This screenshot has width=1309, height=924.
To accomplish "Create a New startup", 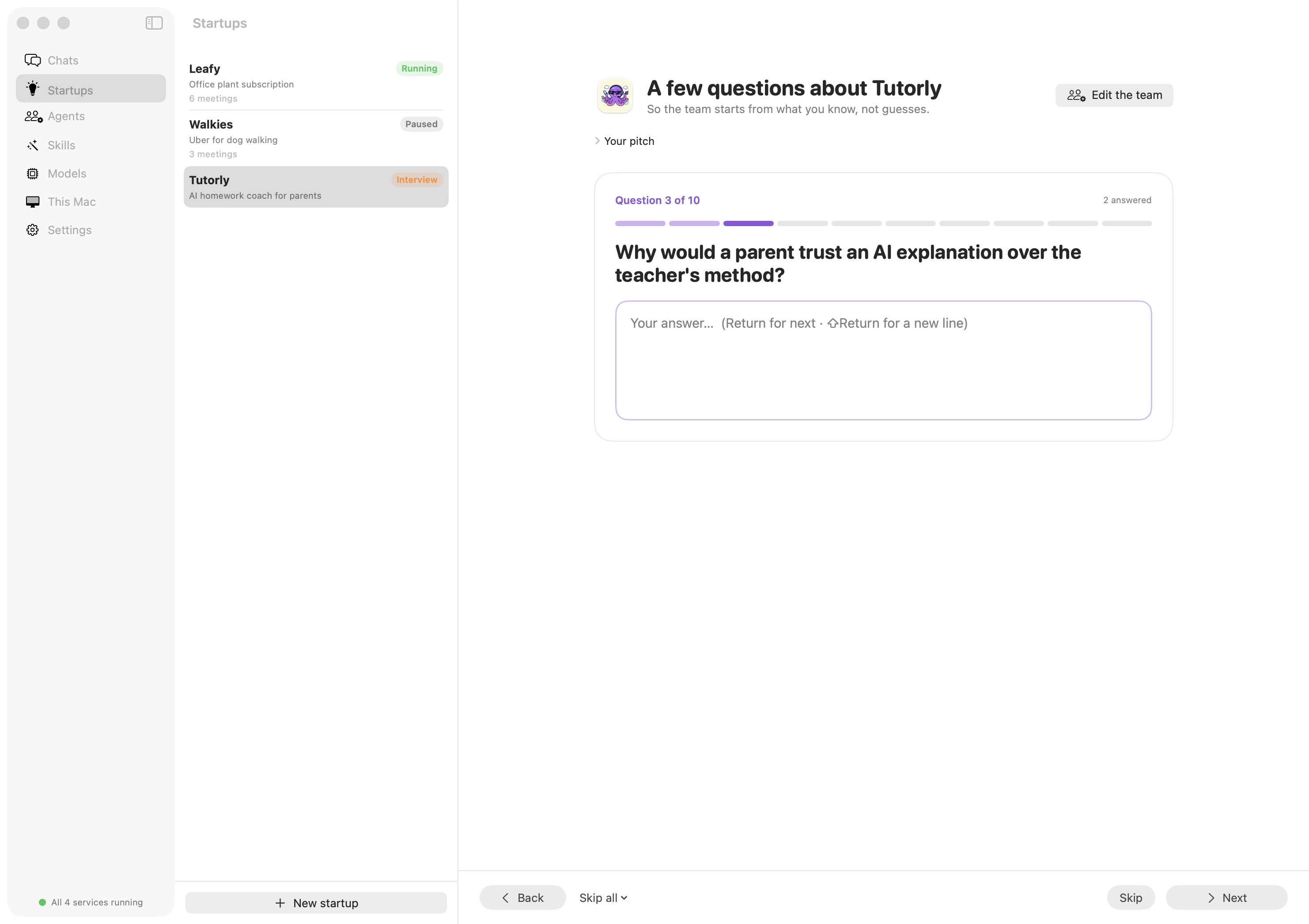I will click(316, 903).
